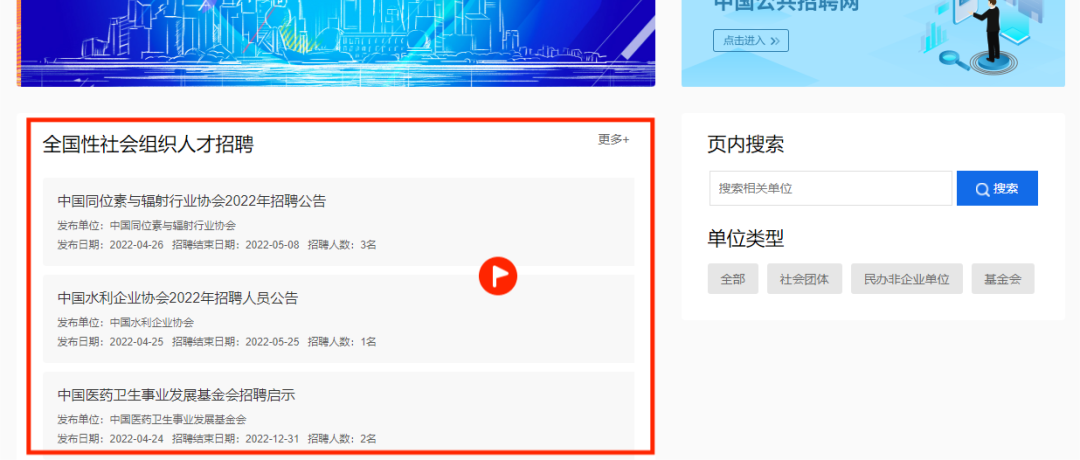The height and width of the screenshot is (460, 1080).
Task: Click the 单位类型 heading
Action: click(745, 238)
